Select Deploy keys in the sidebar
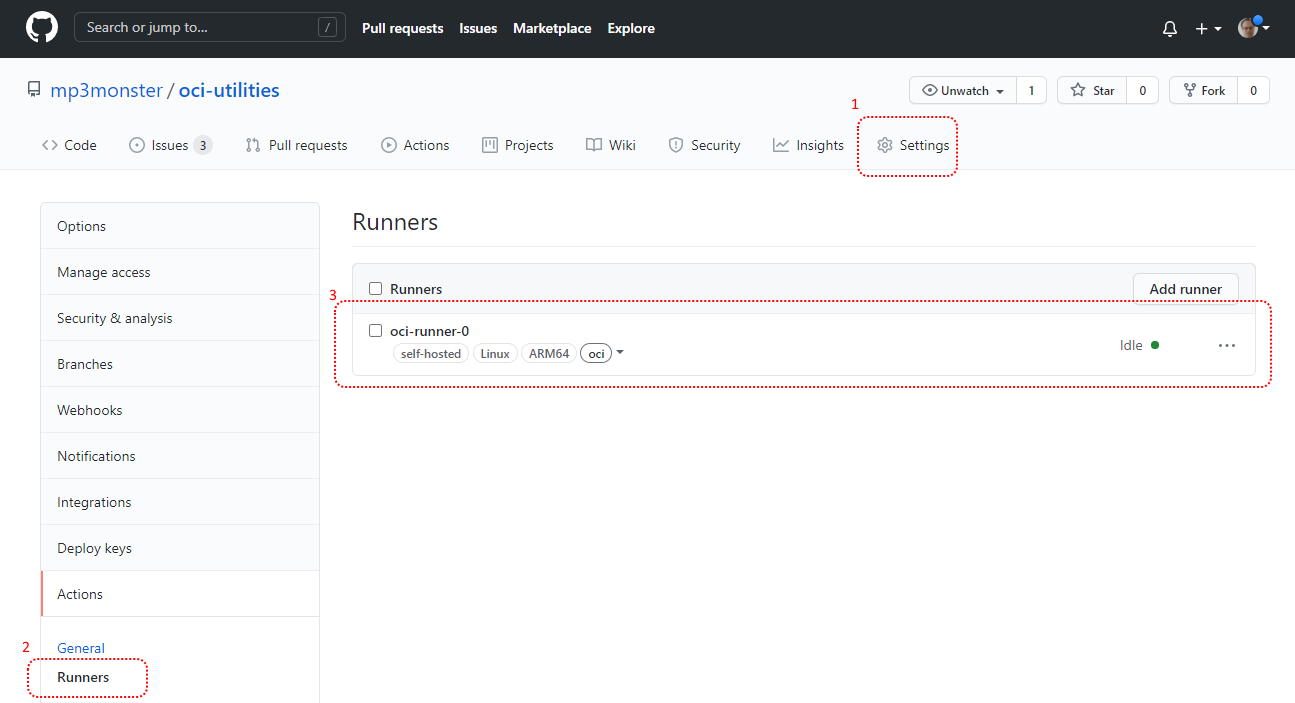1295x703 pixels. click(94, 548)
